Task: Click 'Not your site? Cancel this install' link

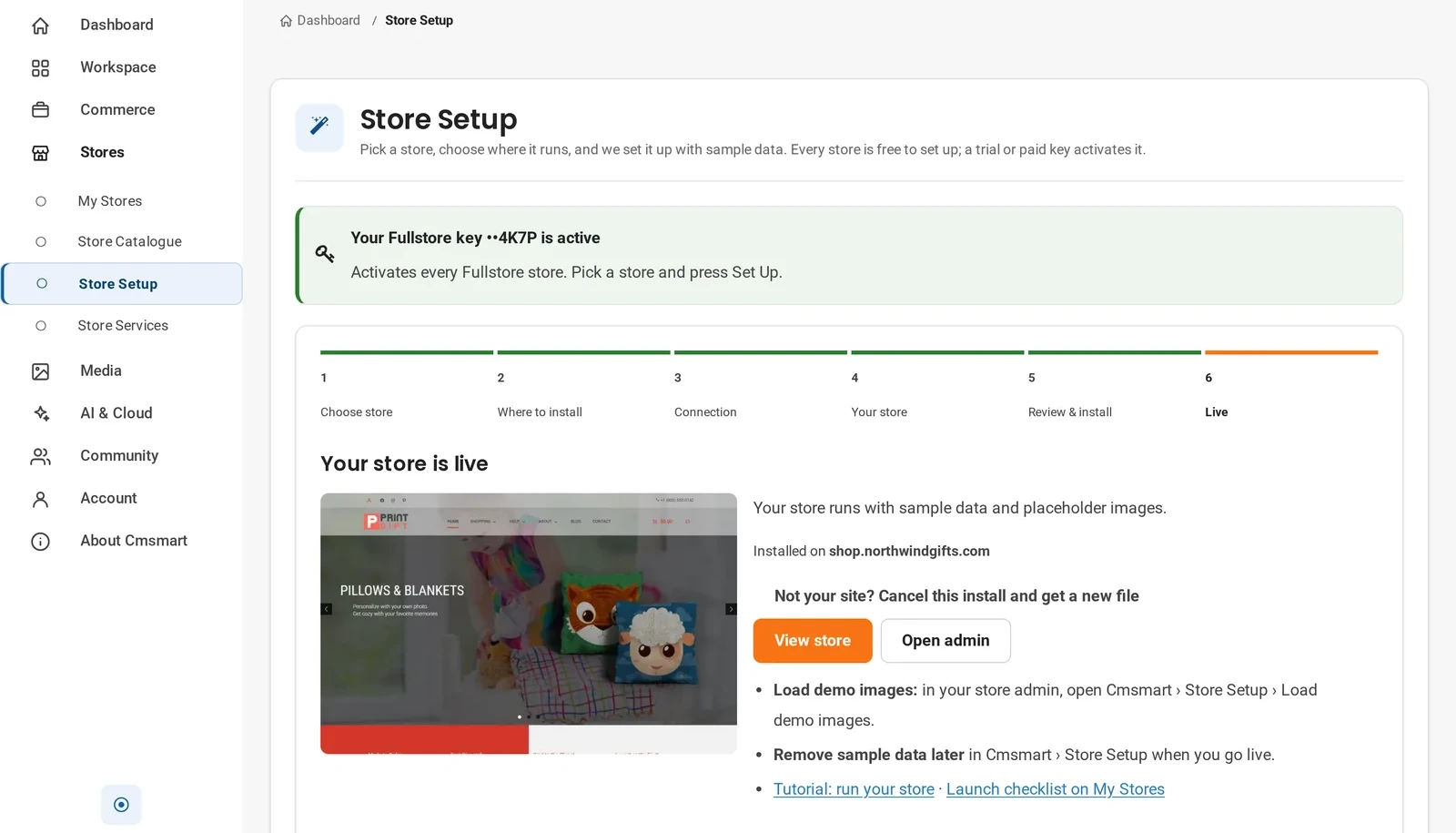Action: pos(956,596)
